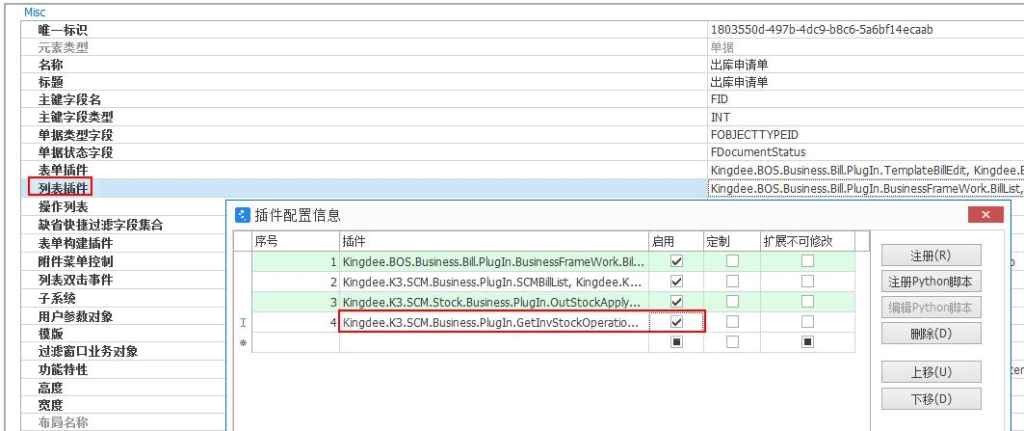Select plugin Kingdee.BOS.Business.Bill.PlugIn.BusinessFrameWork row
This screenshot has height=431, width=1024.
pyautogui.click(x=494, y=262)
